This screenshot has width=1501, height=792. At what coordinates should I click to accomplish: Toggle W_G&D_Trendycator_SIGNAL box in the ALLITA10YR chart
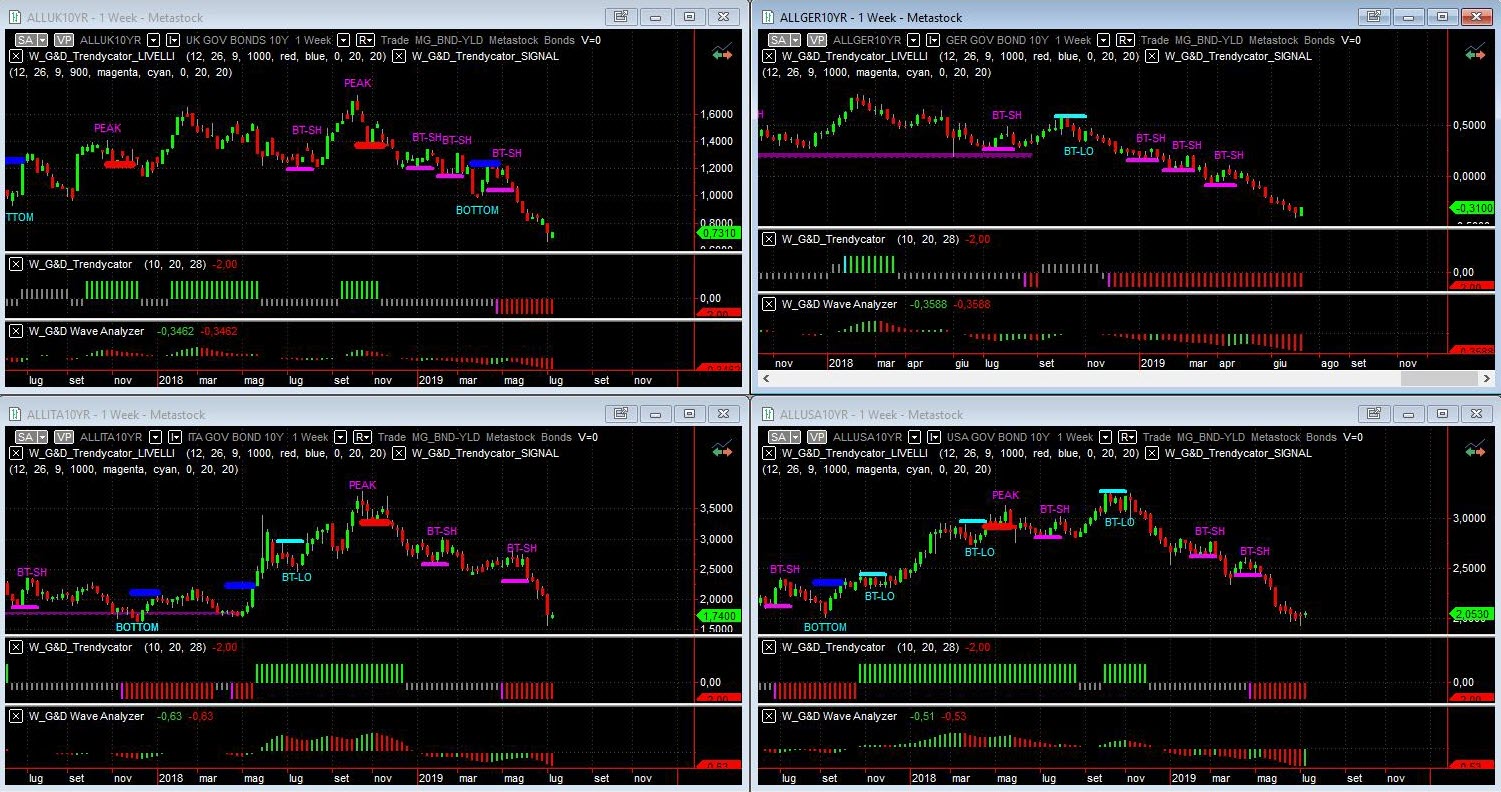[x=399, y=453]
